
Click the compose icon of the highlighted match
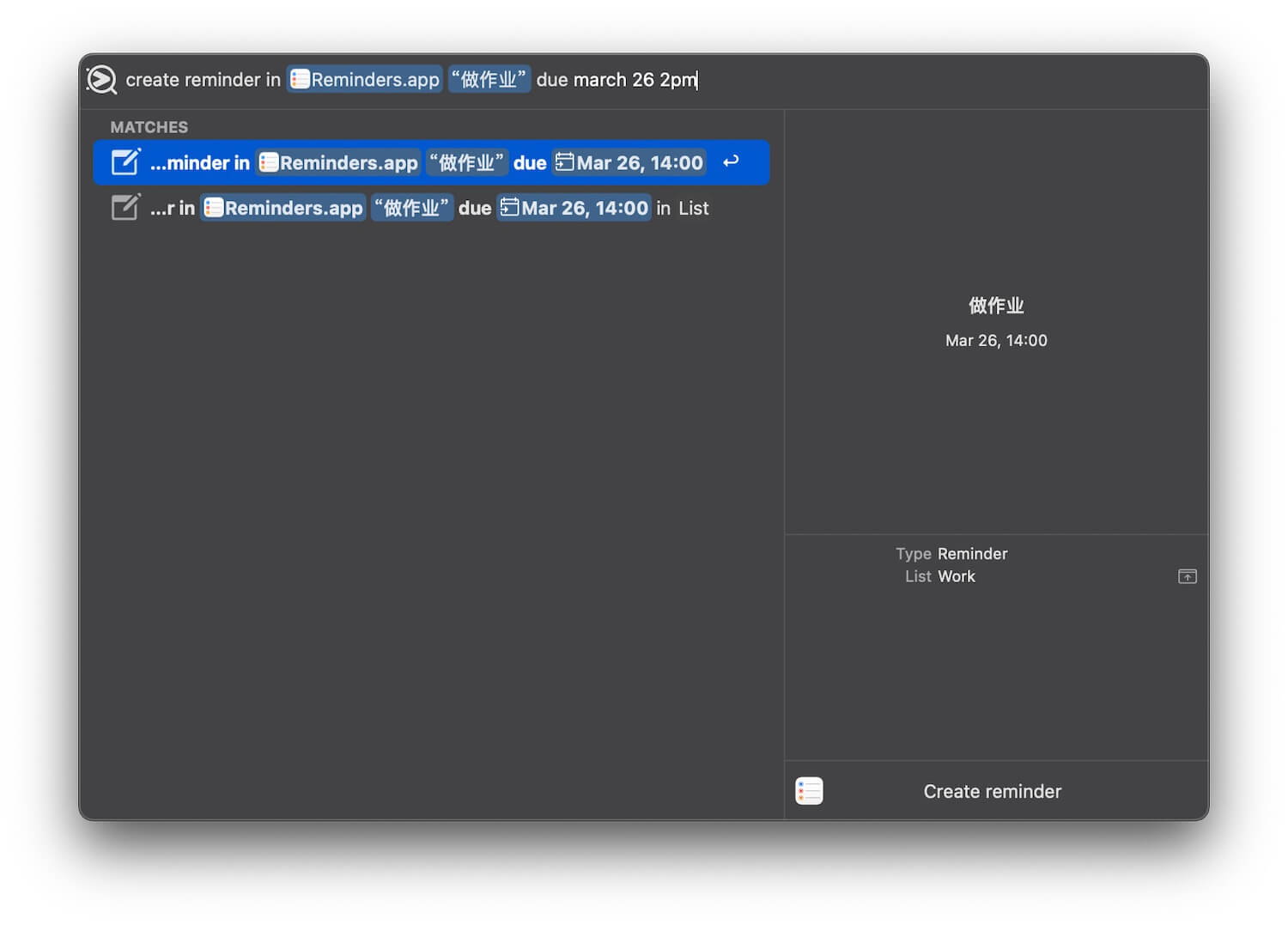125,161
